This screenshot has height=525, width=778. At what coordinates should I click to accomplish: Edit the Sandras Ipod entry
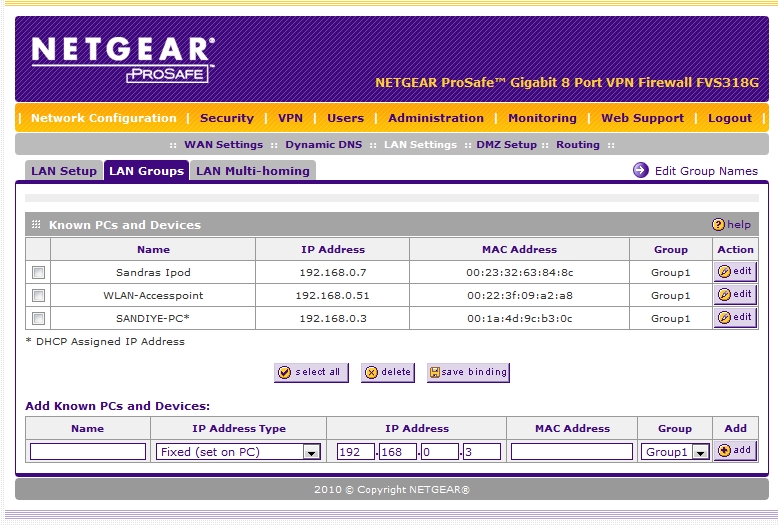(x=735, y=272)
